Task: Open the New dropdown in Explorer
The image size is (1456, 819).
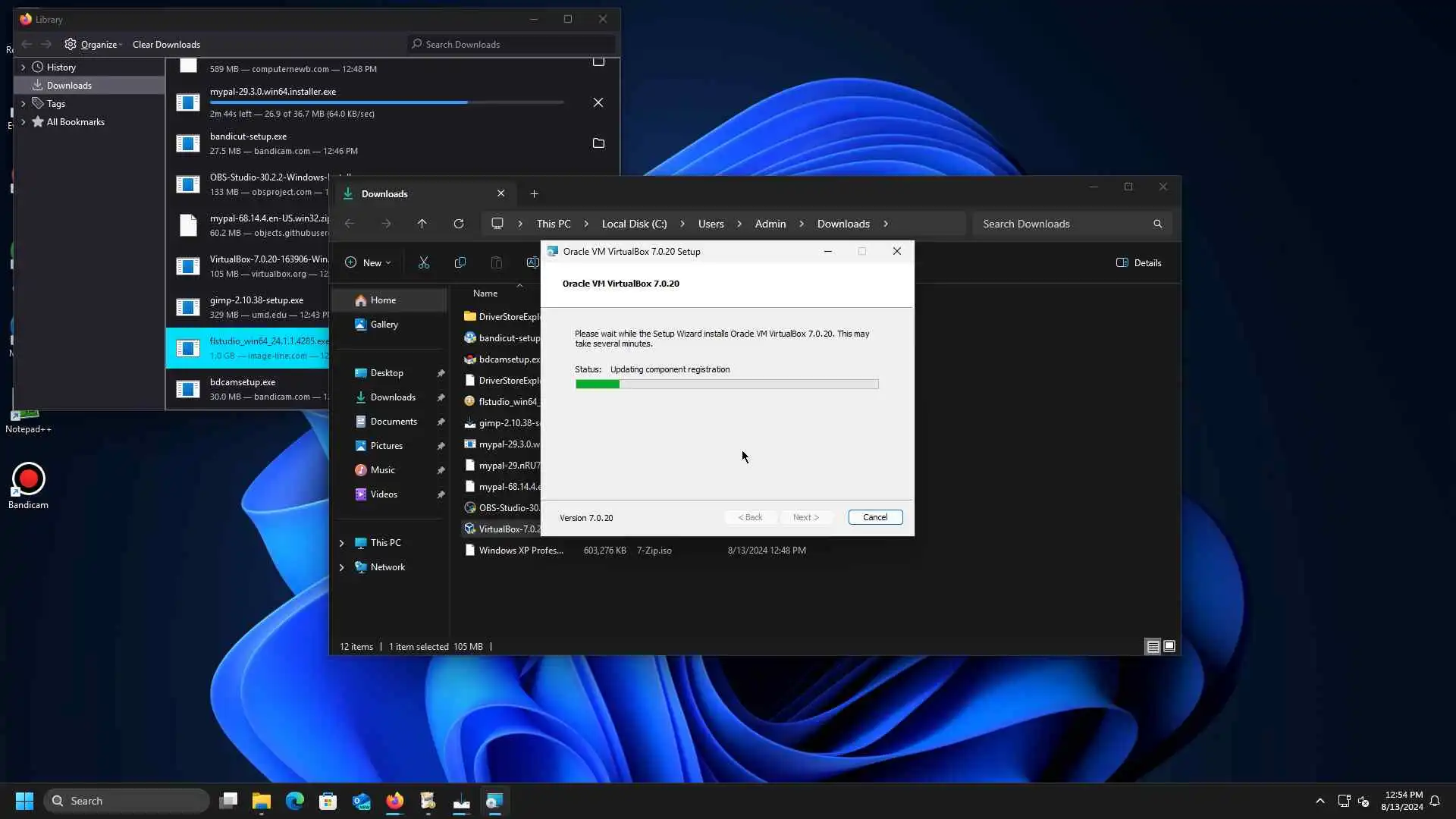Action: click(369, 263)
